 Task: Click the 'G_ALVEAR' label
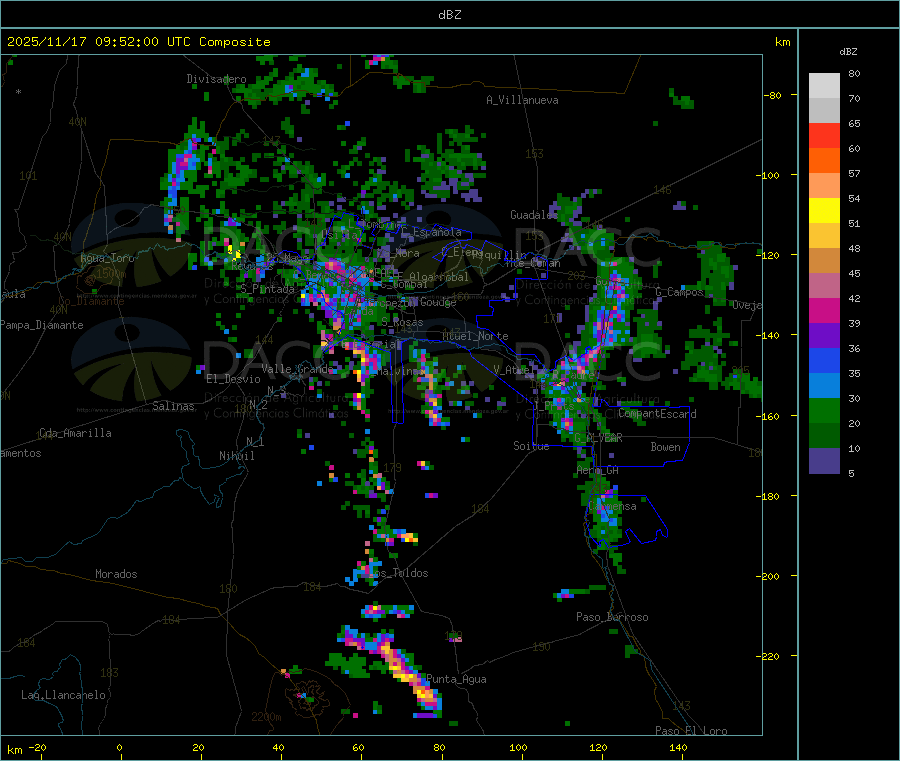click(598, 437)
